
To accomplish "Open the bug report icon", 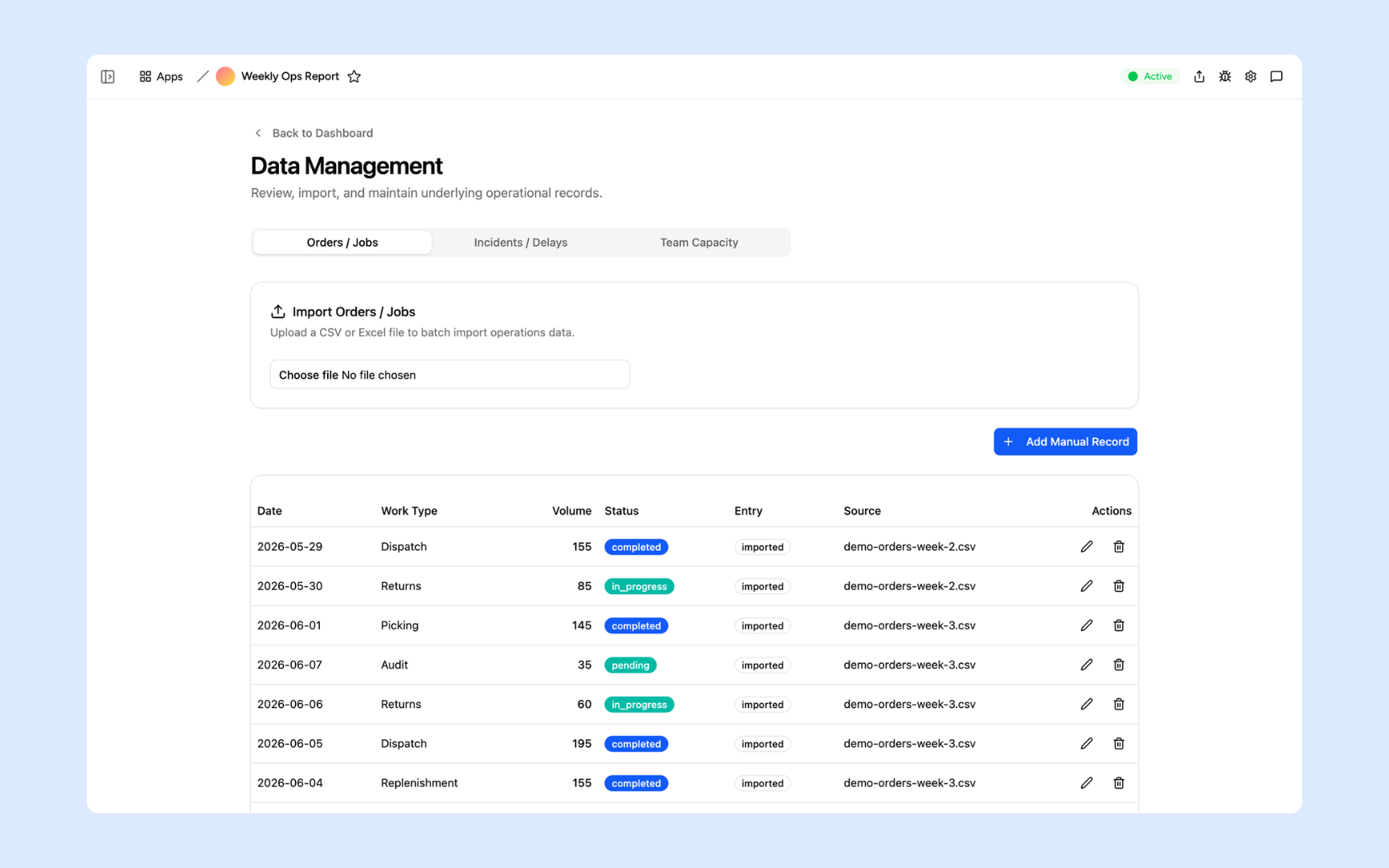I will click(x=1225, y=76).
